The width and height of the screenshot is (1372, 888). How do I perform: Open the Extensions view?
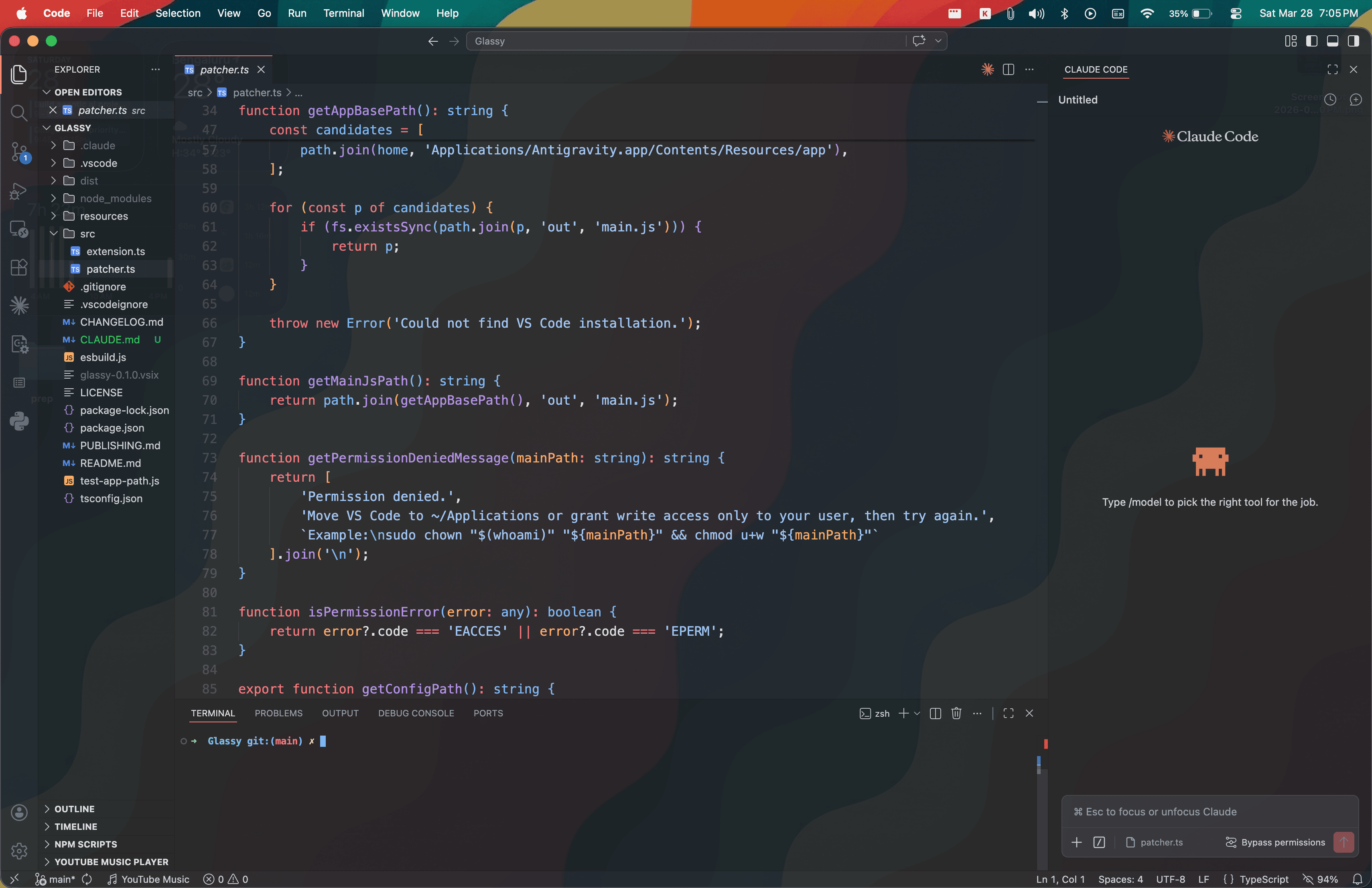tap(19, 268)
